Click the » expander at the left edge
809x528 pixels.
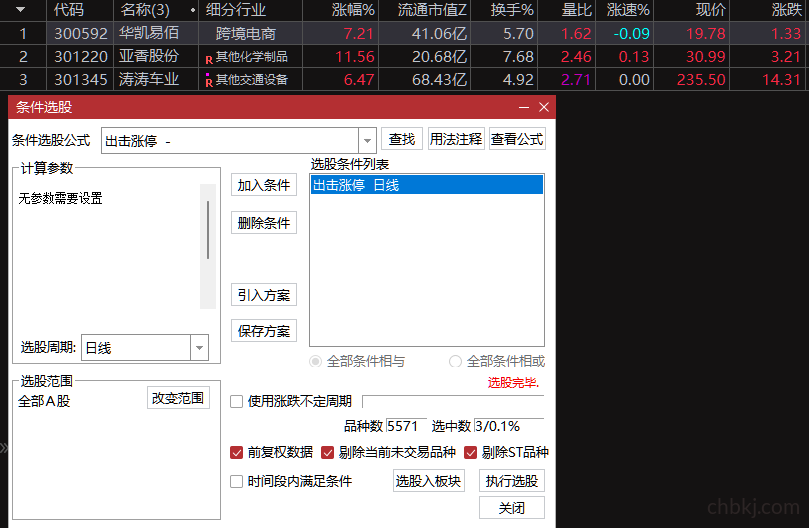[4, 448]
